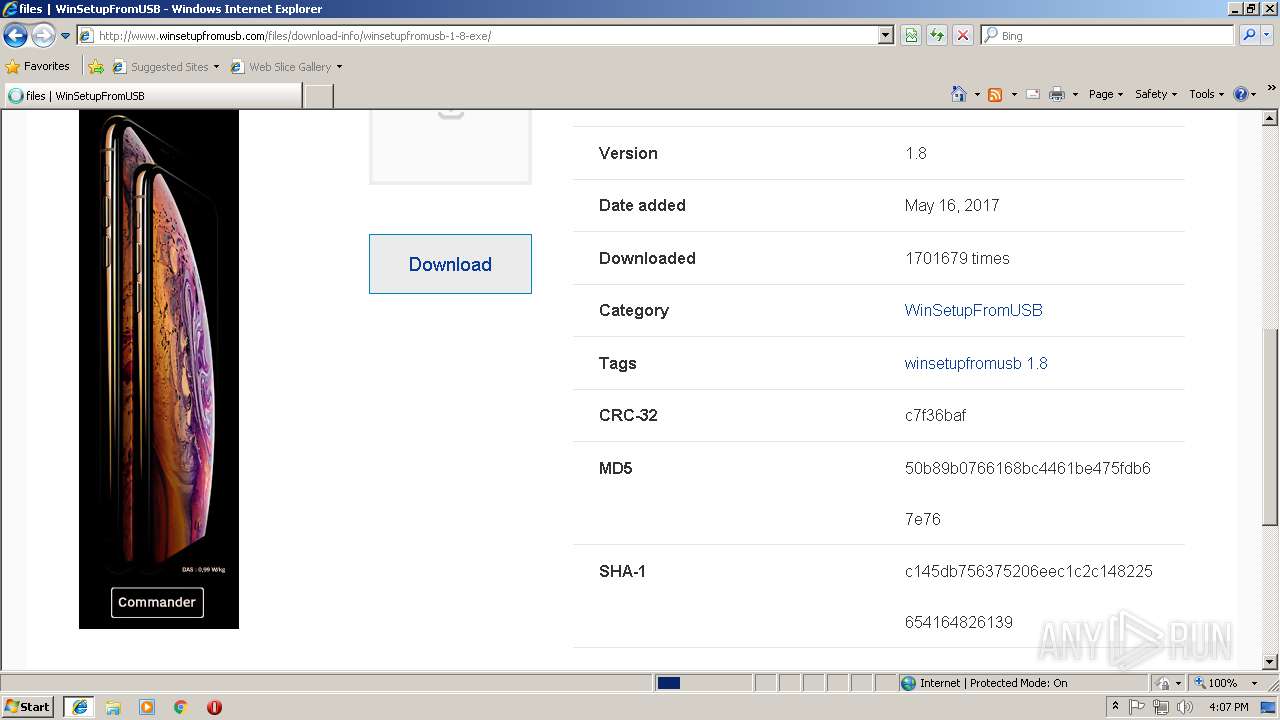The width and height of the screenshot is (1280, 720).
Task: Expand the Home button dropdown arrow
Action: click(x=976, y=94)
